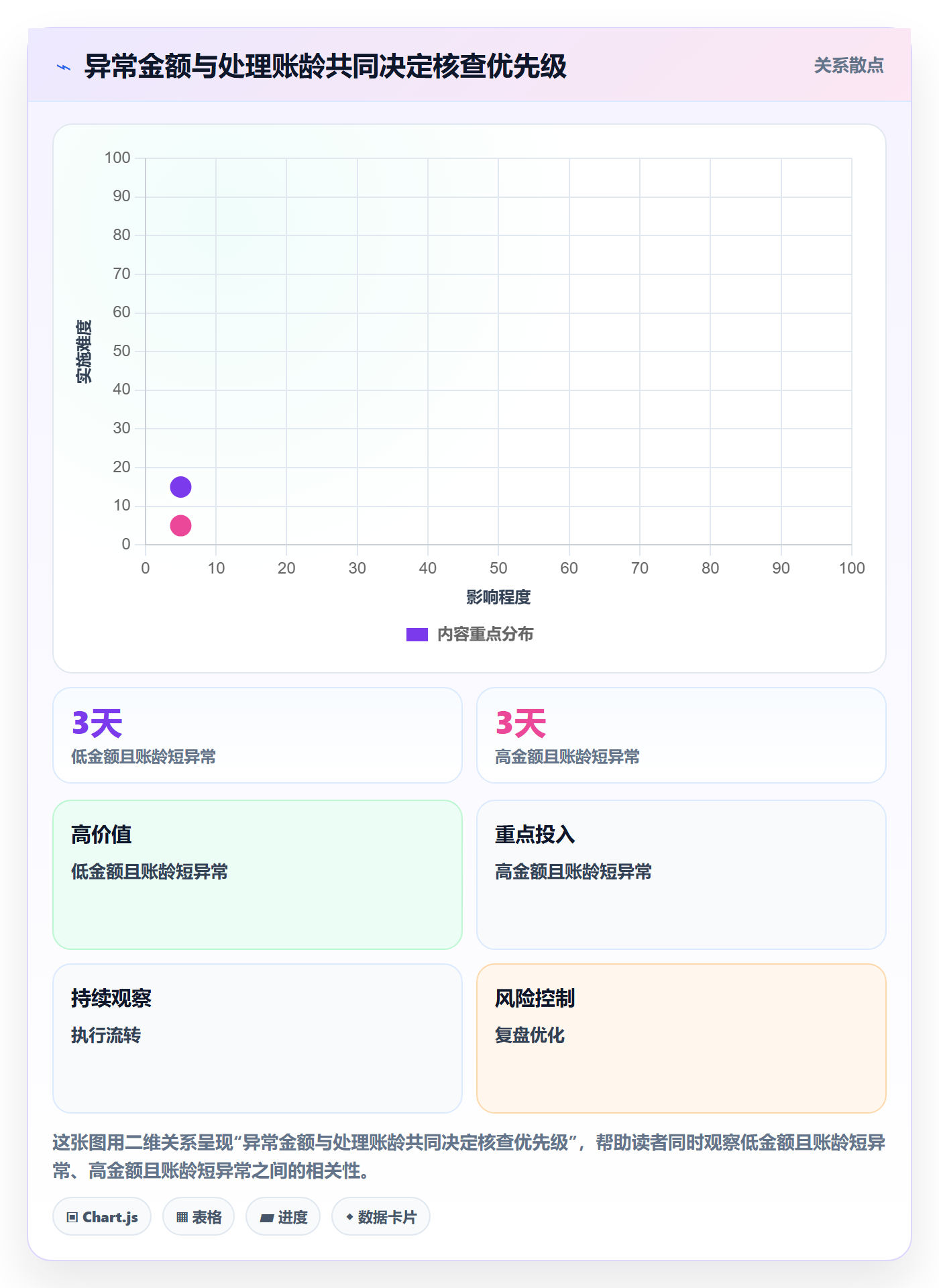Click the Chart.js chip square icon

coord(72,1218)
